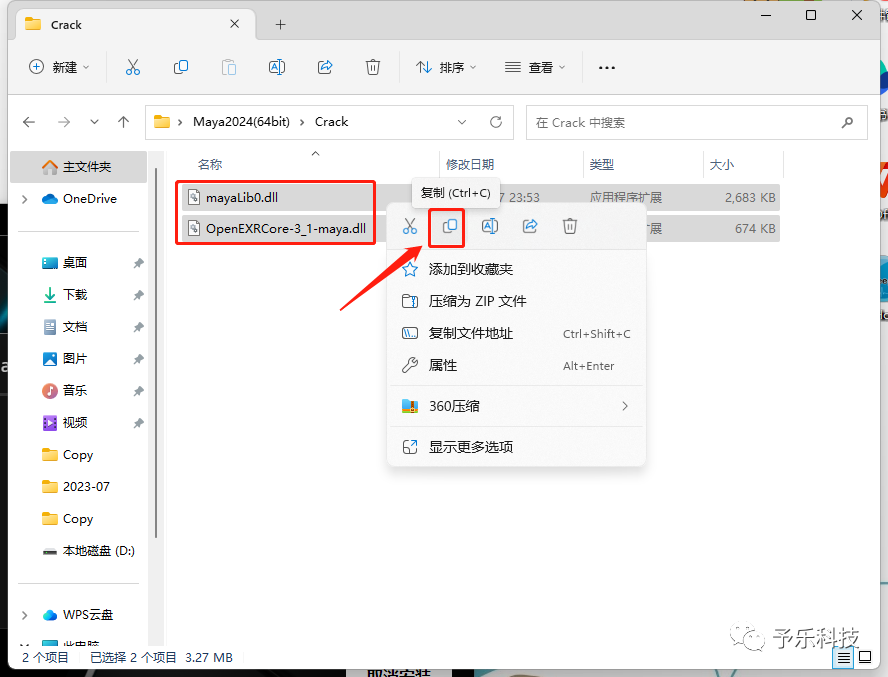888x677 pixels.
Task: Open the 2023-07 sidebar folder
Action: (x=75, y=487)
